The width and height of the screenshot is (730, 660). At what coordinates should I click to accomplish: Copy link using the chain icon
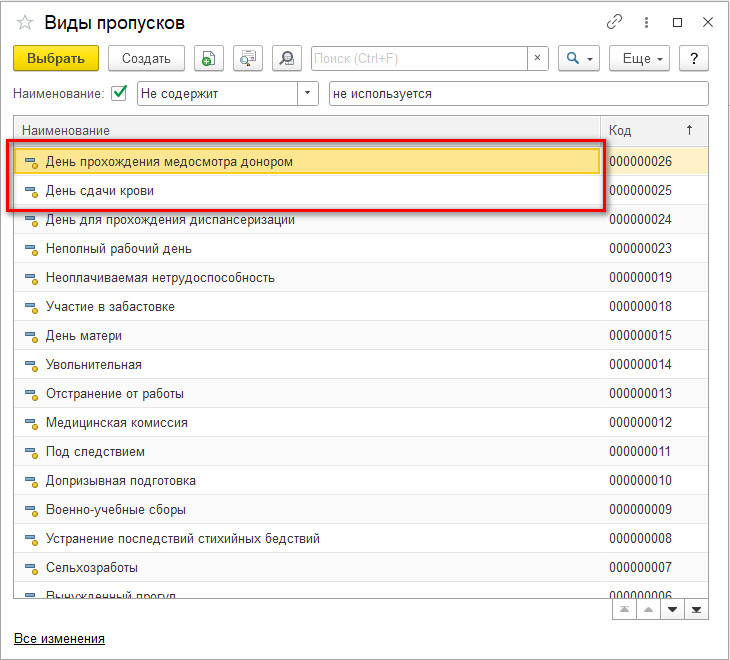[x=614, y=23]
